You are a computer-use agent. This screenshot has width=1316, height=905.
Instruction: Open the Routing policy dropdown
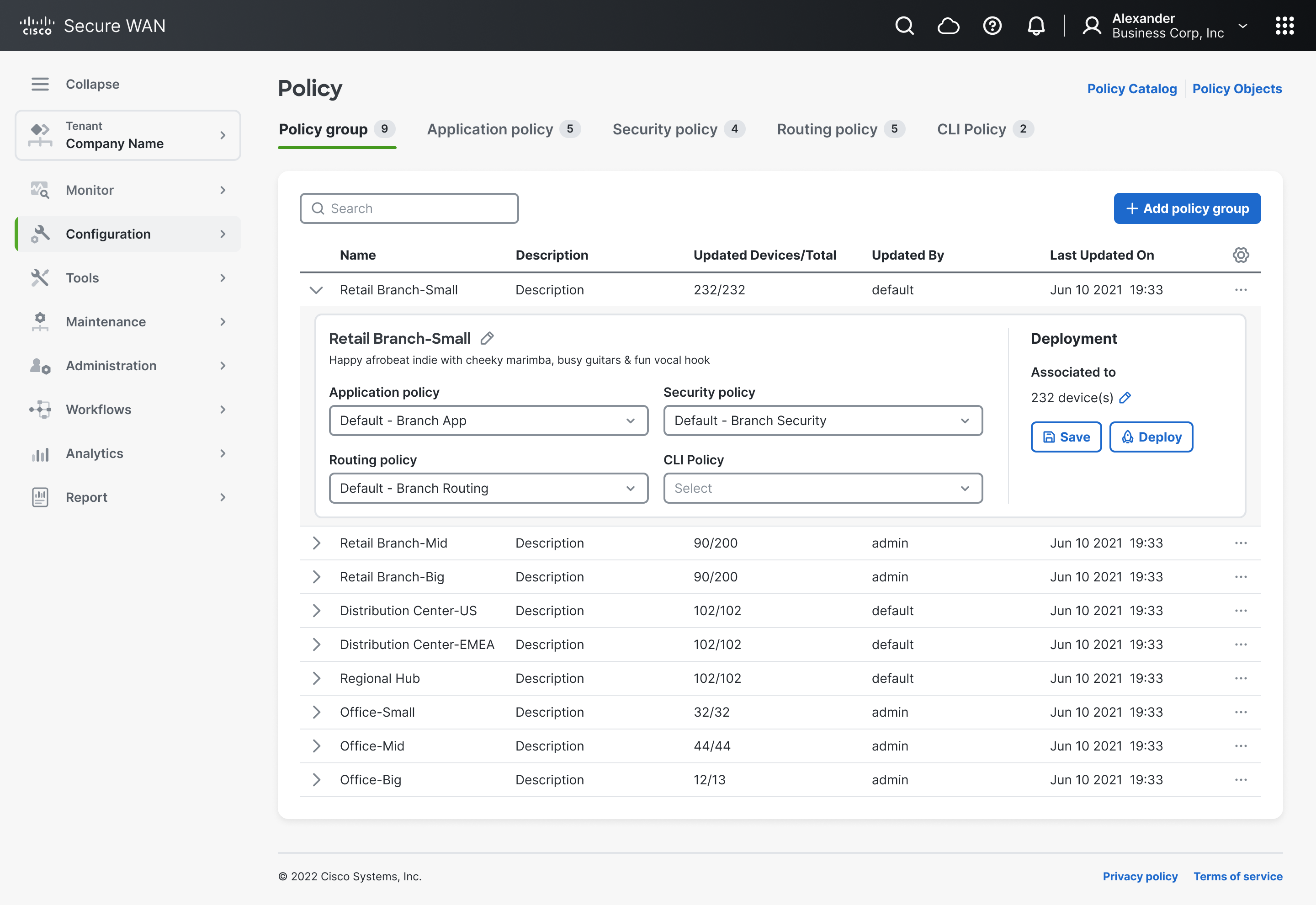488,488
